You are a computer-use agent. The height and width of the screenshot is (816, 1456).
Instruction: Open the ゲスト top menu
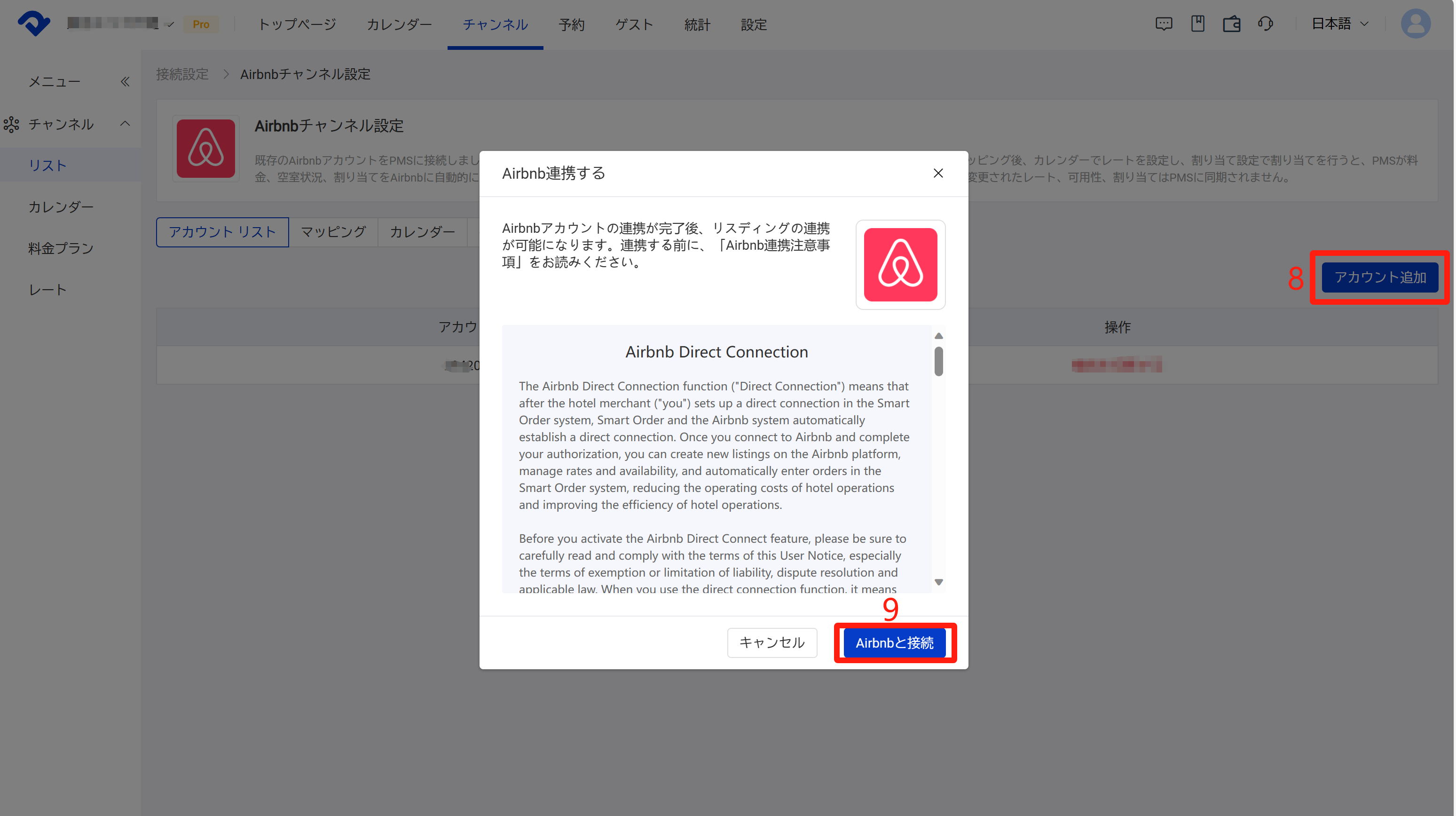(634, 24)
